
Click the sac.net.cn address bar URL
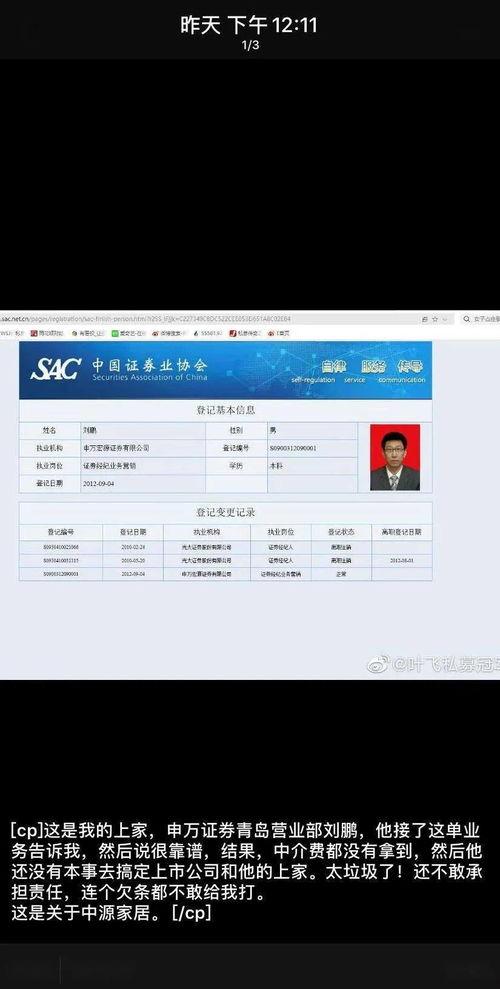[146, 319]
